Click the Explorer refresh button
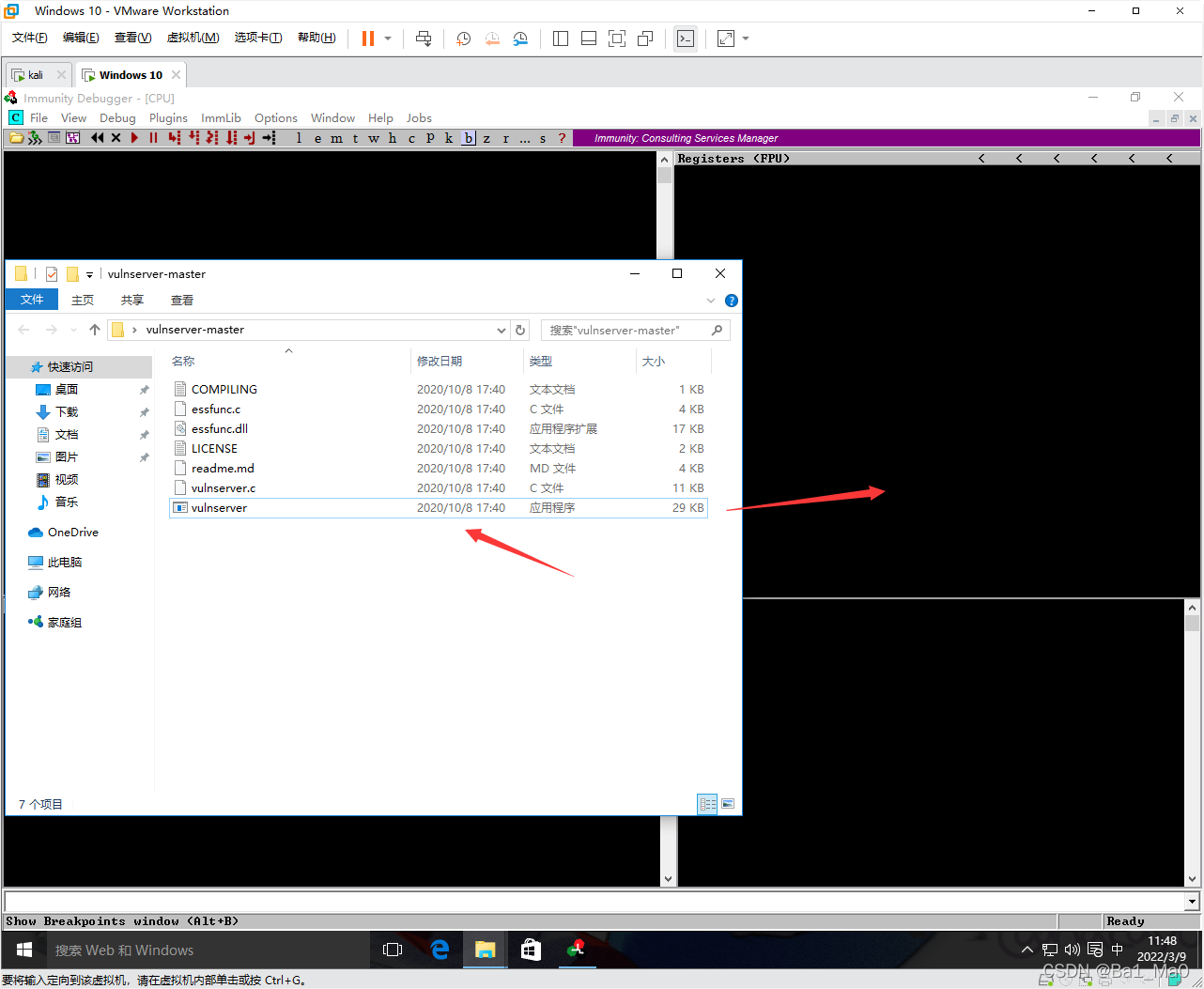The image size is (1204, 989). pyautogui.click(x=520, y=330)
